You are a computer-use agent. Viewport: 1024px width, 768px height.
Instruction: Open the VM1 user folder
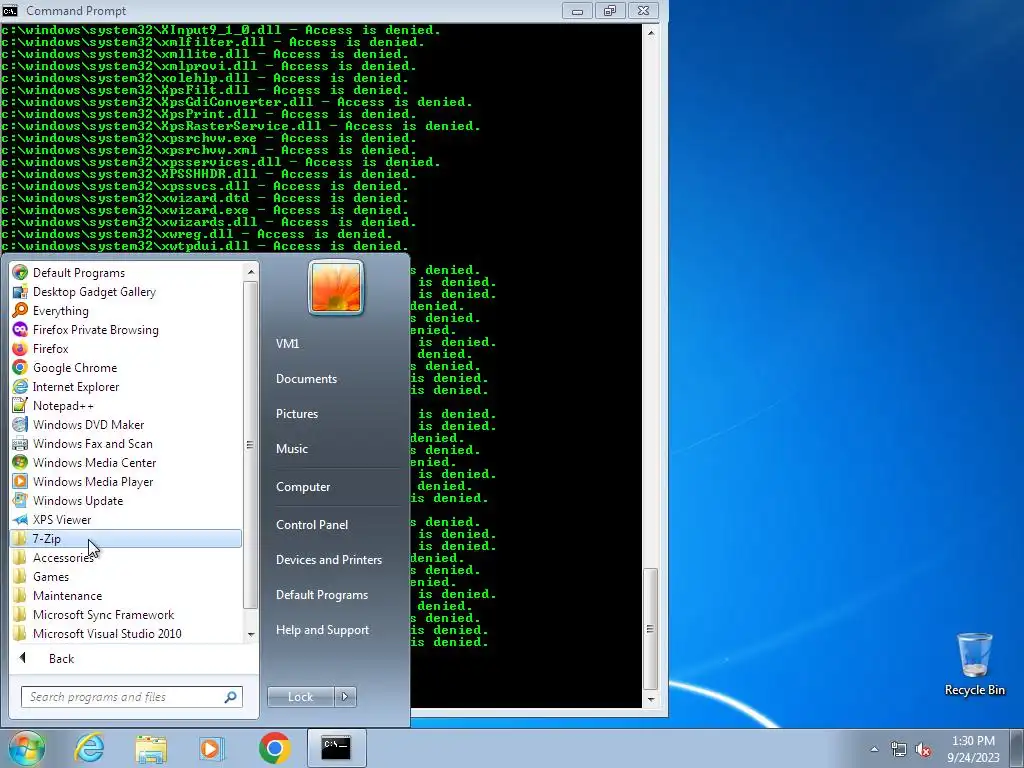tap(287, 344)
